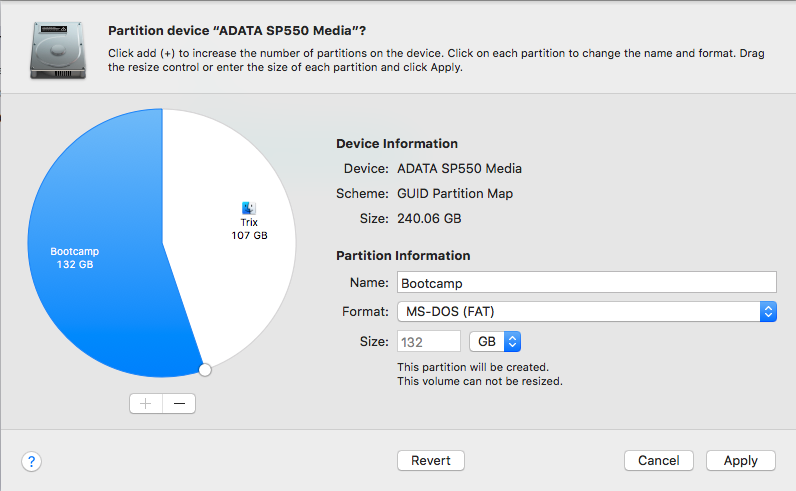Click the remove partition minus button
Screen dimensions: 796x491
(x=179, y=404)
